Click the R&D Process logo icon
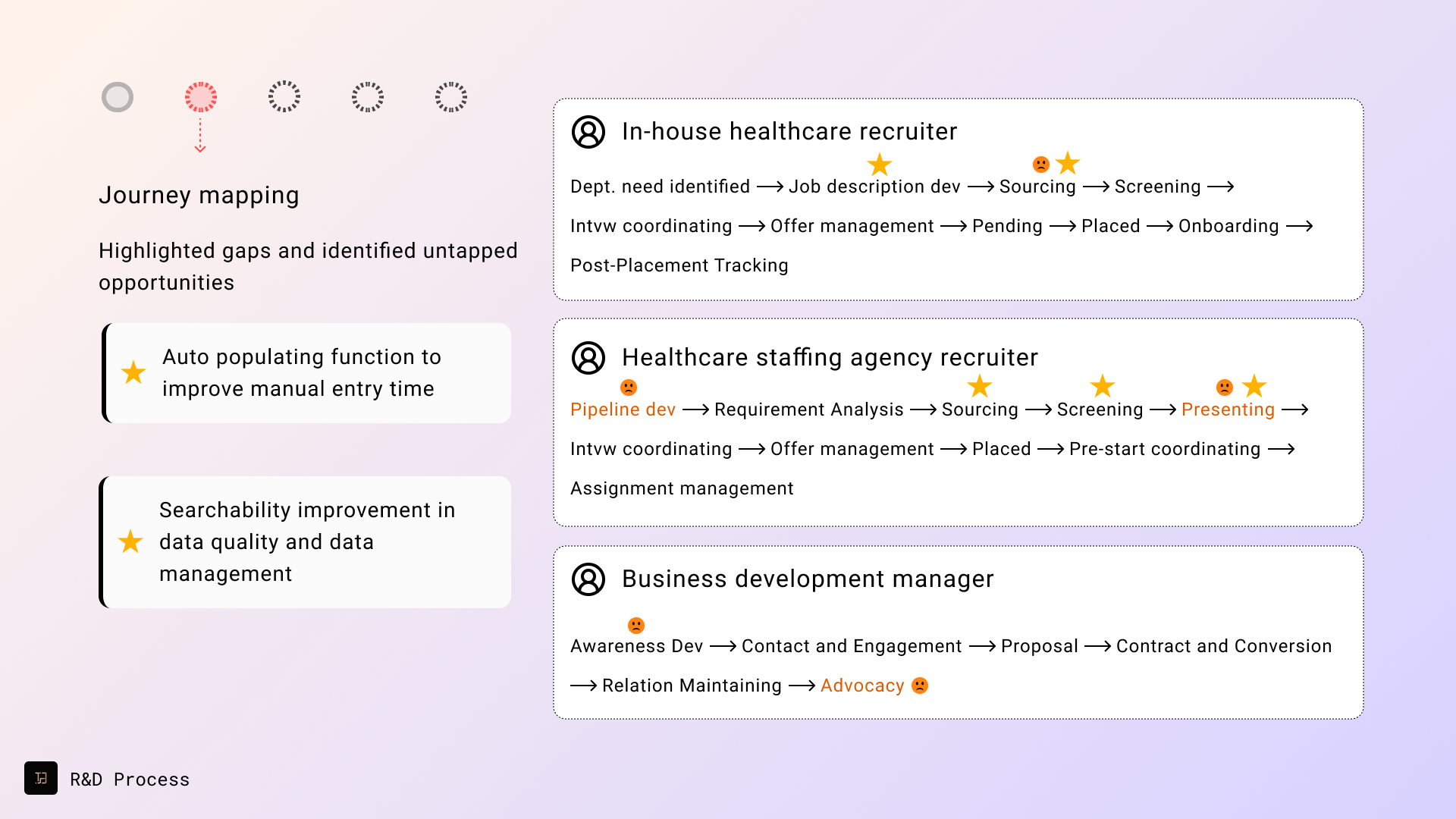The width and height of the screenshot is (1456, 819). (x=41, y=778)
